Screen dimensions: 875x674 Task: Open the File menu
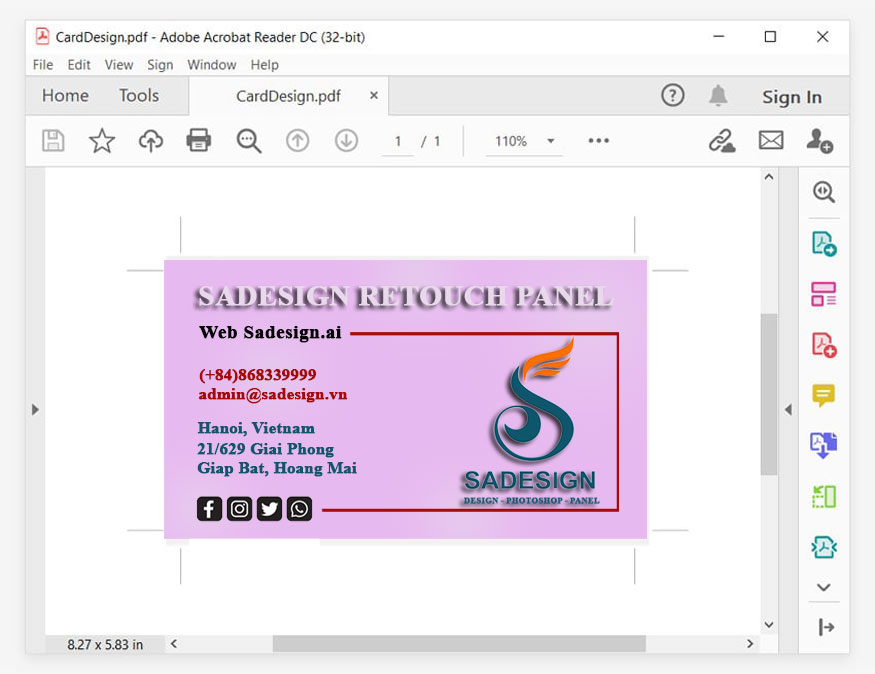coord(43,65)
